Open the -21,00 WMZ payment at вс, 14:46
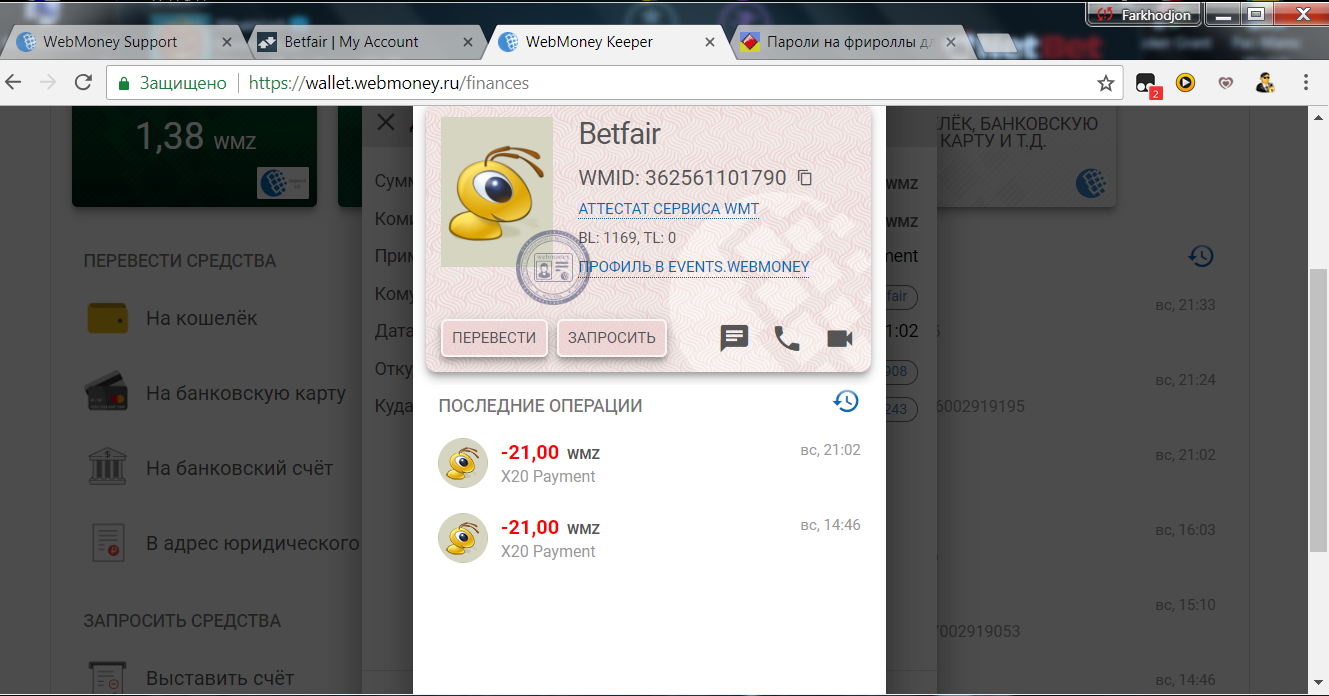 [649, 538]
